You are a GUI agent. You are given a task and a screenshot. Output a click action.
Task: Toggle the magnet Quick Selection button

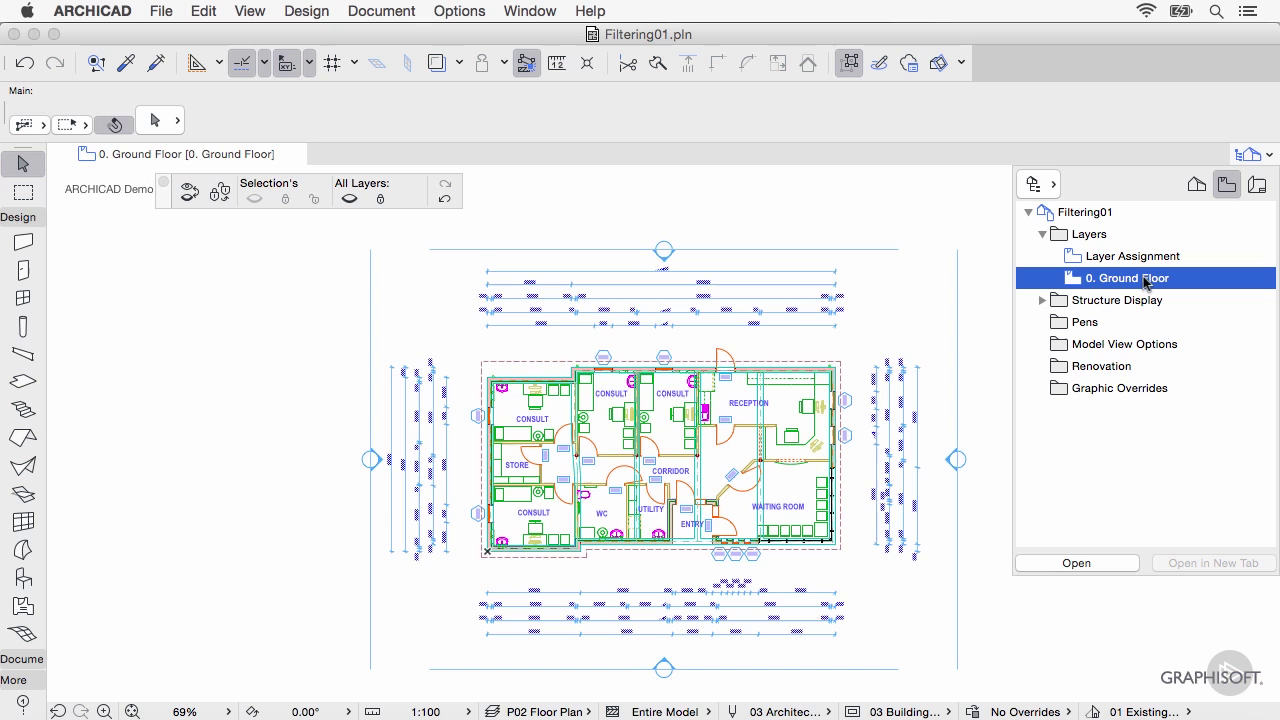(115, 124)
